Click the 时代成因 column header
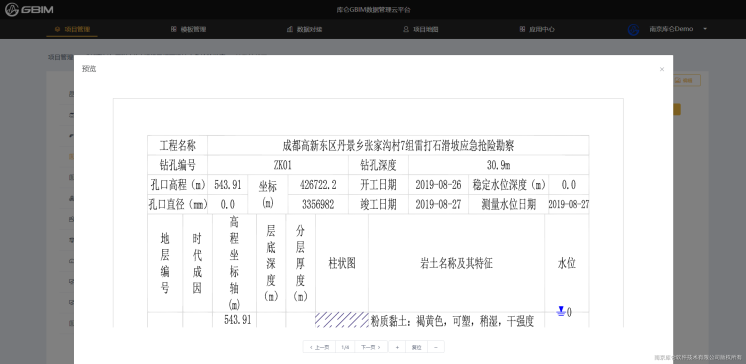The height and width of the screenshot is (364, 746). (x=197, y=263)
